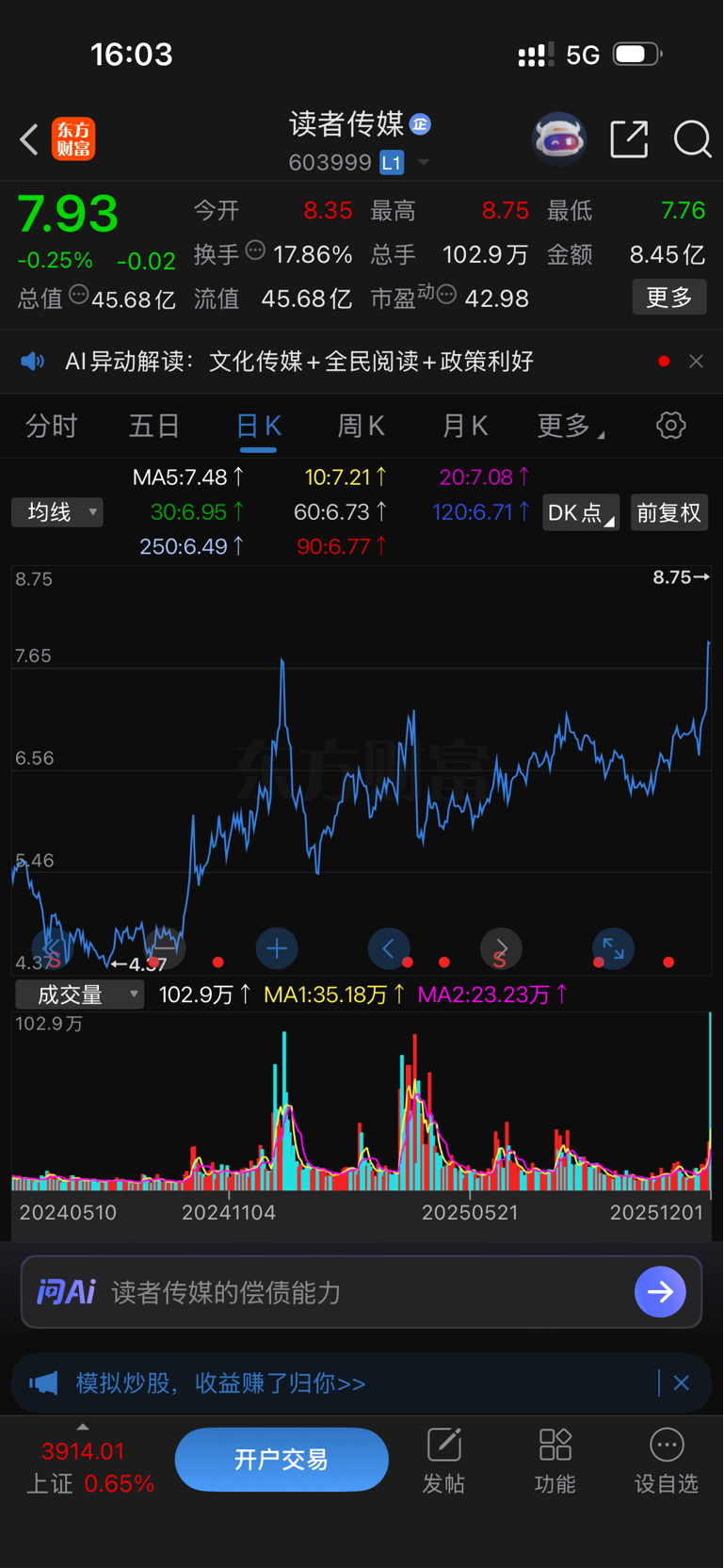Select the 日K tab
724x1568 pixels.
(x=258, y=427)
